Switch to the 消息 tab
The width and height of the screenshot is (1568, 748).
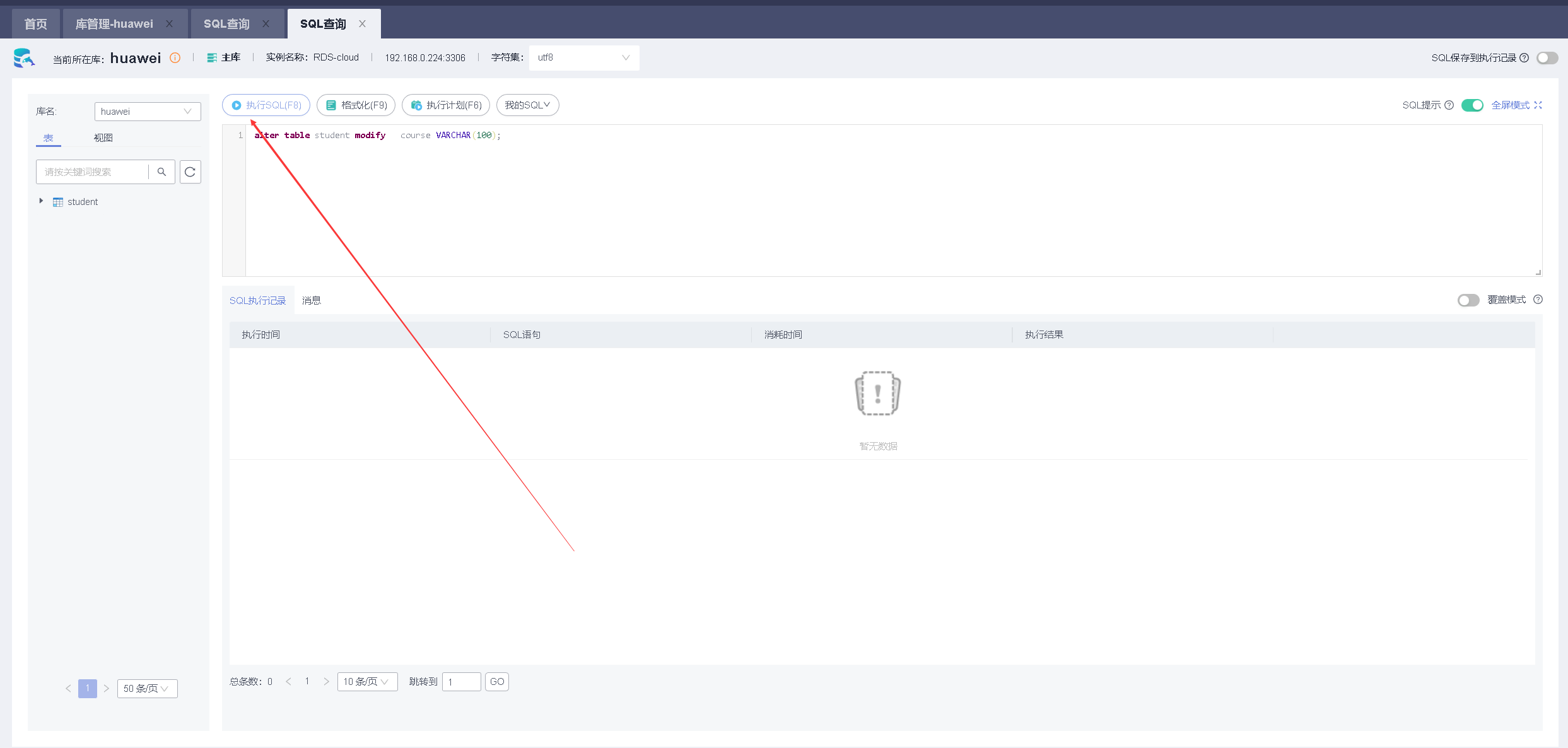pyautogui.click(x=311, y=300)
